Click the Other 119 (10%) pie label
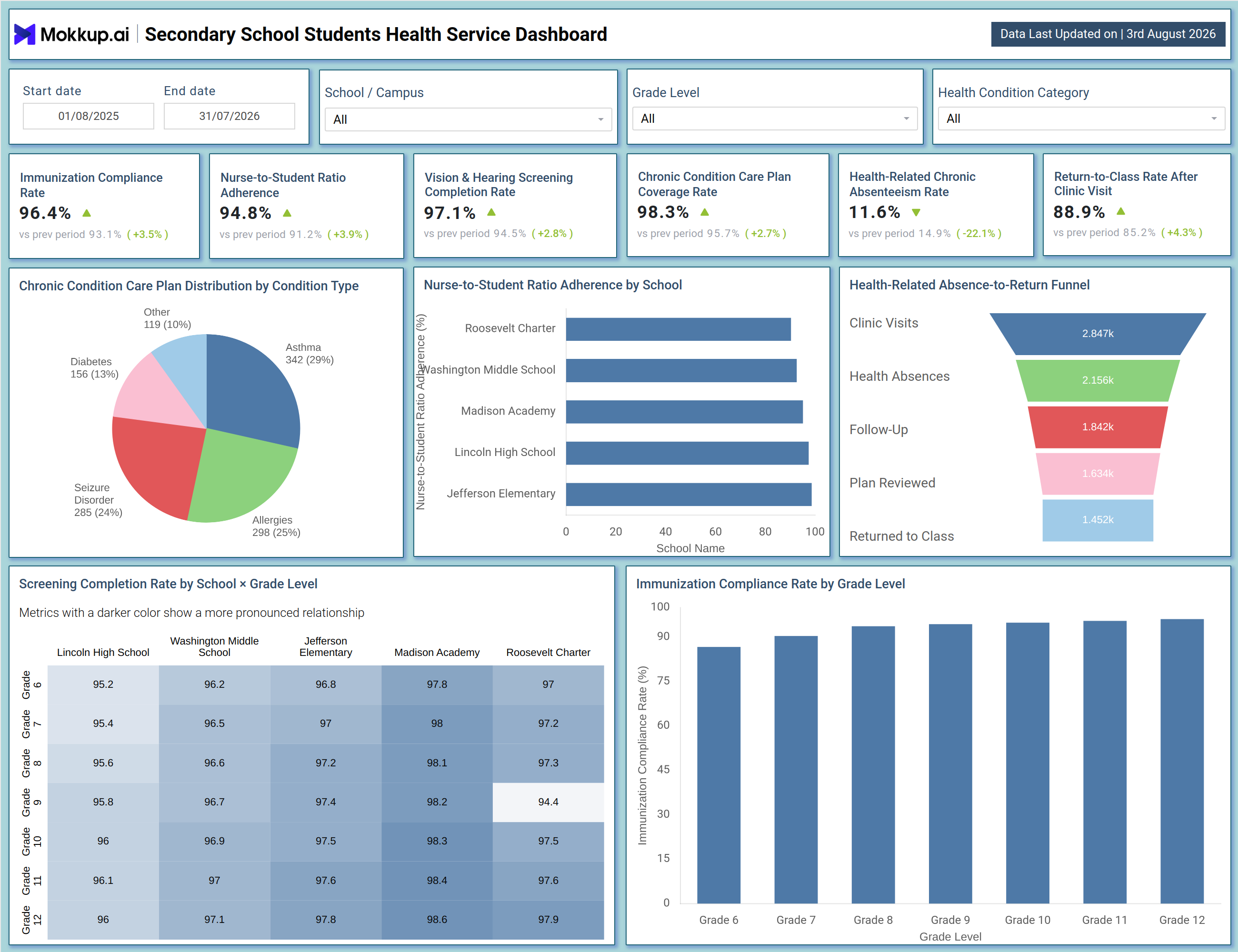 [x=167, y=318]
